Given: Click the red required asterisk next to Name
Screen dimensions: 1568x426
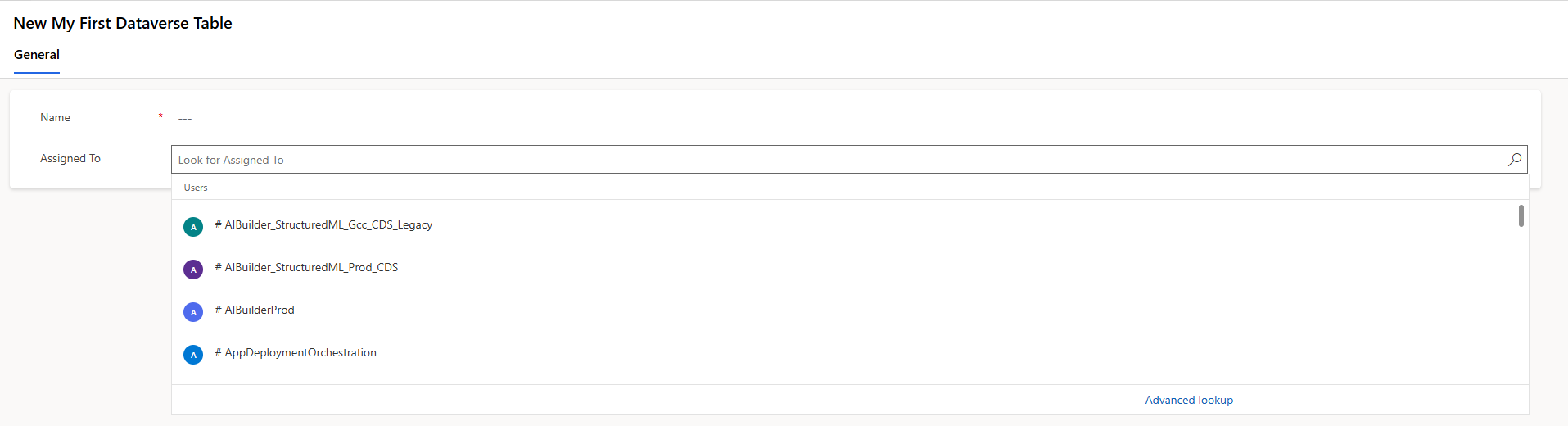Looking at the screenshot, I should [x=160, y=116].
